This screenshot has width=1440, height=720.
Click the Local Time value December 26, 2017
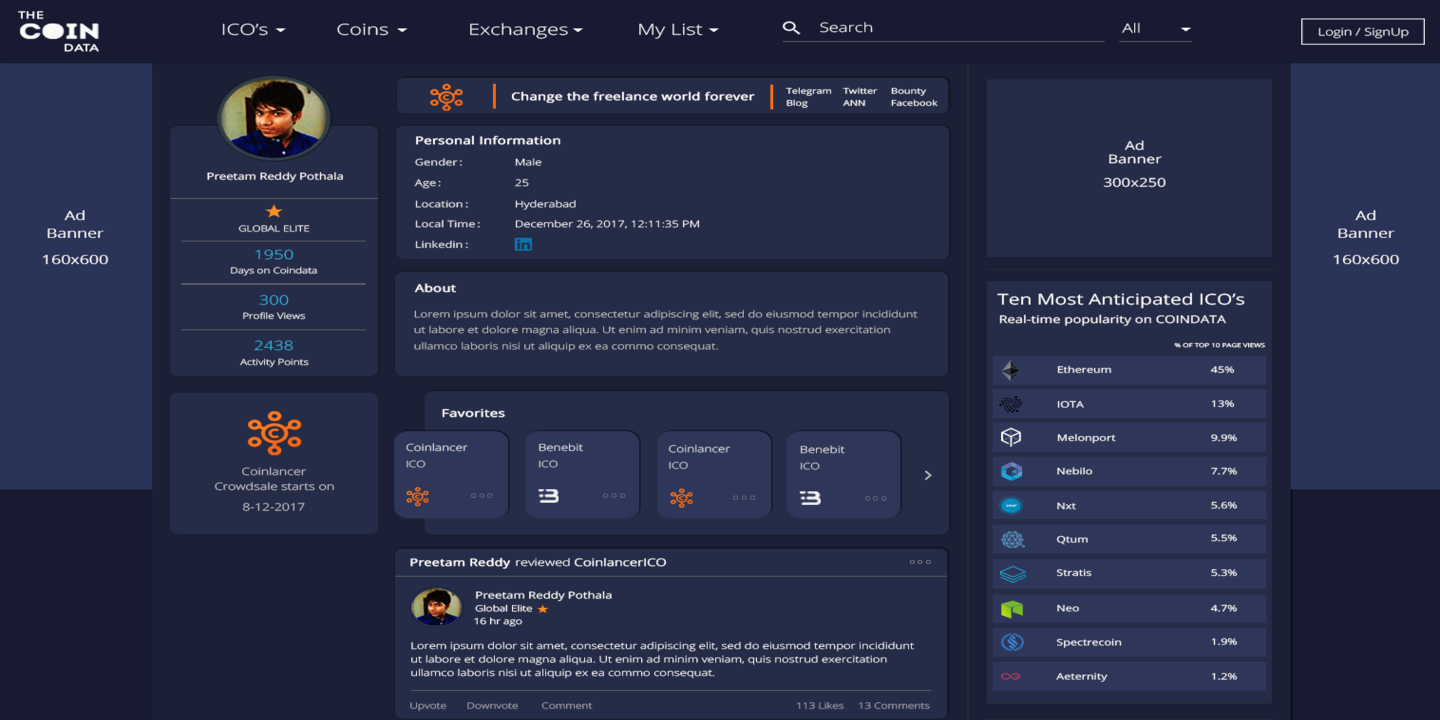point(607,224)
